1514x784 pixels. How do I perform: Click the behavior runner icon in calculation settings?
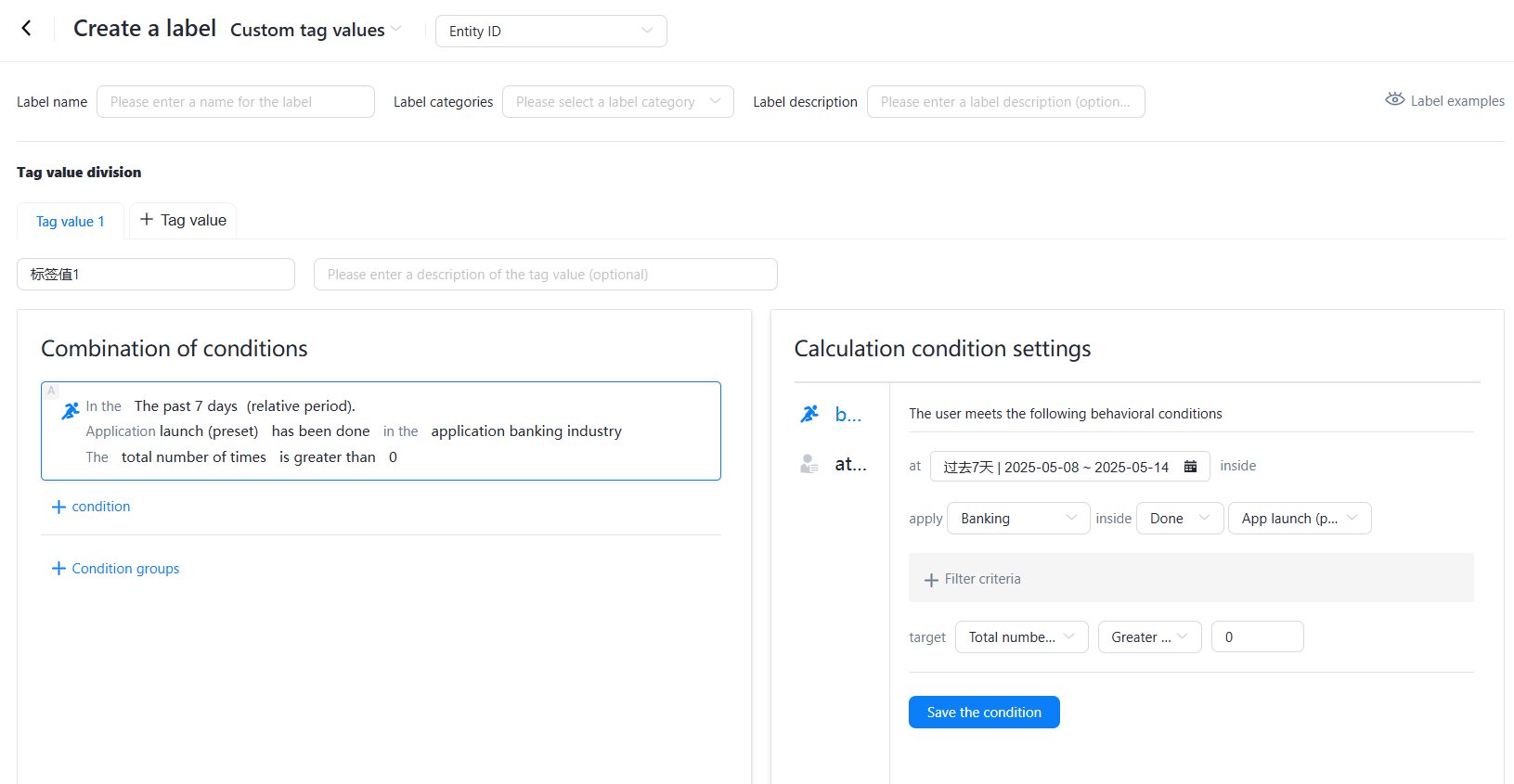coord(809,414)
